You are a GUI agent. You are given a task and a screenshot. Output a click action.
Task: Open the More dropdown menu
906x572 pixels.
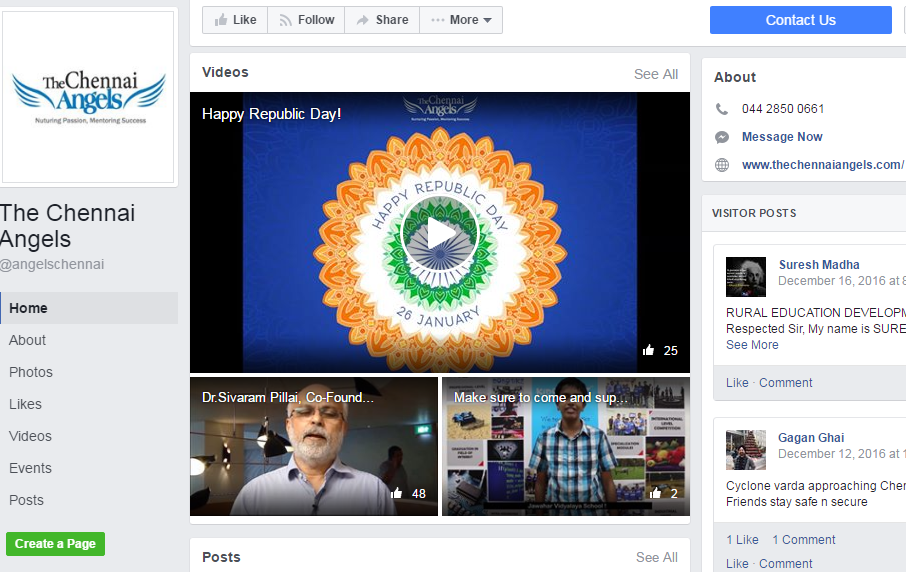[x=461, y=20]
